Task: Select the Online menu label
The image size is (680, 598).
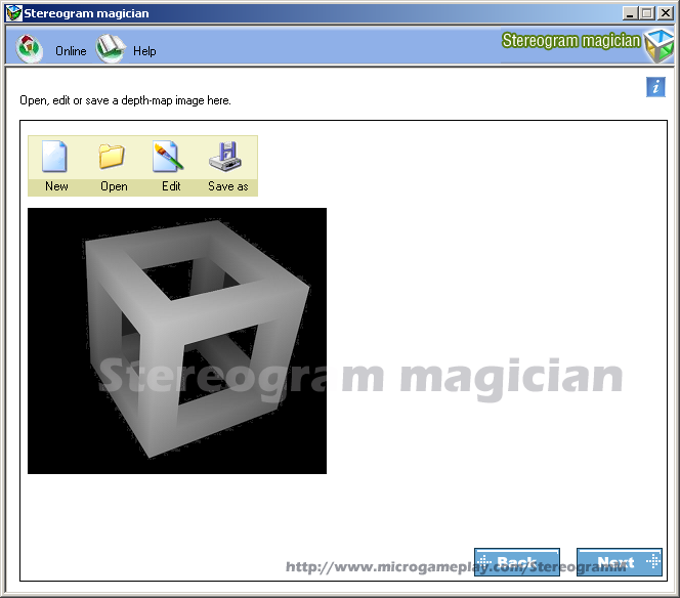Action: point(71,51)
